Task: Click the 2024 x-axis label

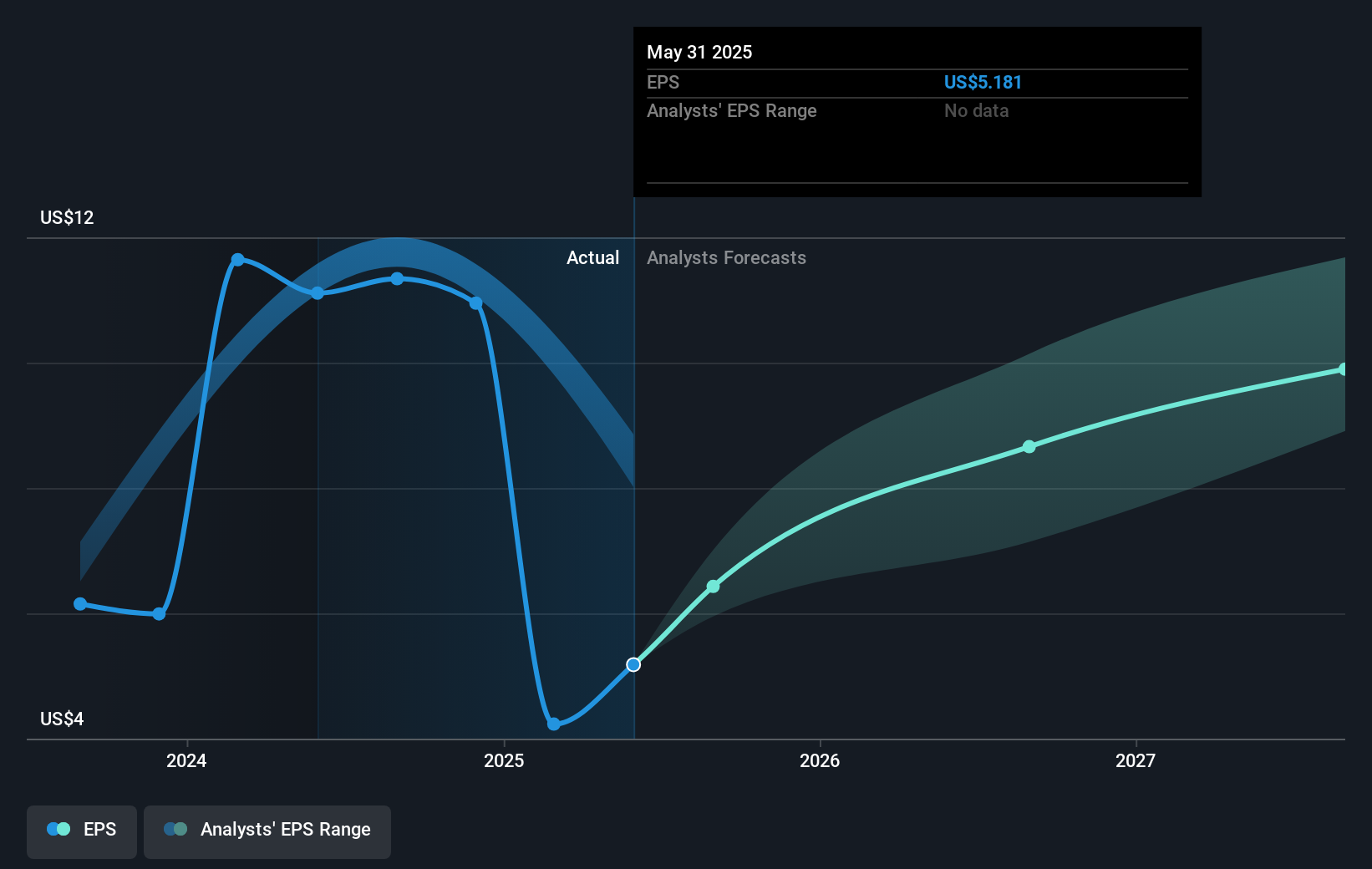Action: coord(186,760)
